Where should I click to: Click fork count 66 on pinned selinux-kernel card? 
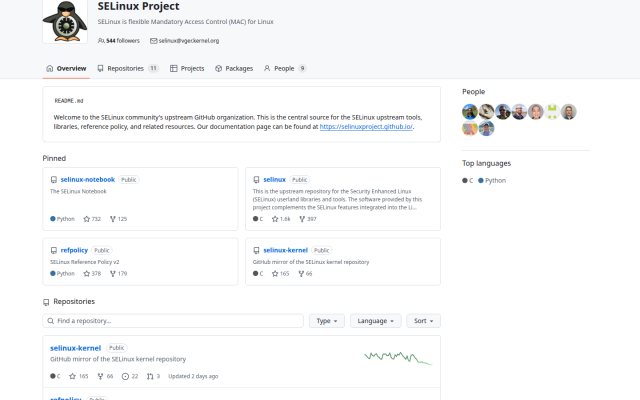click(x=305, y=273)
